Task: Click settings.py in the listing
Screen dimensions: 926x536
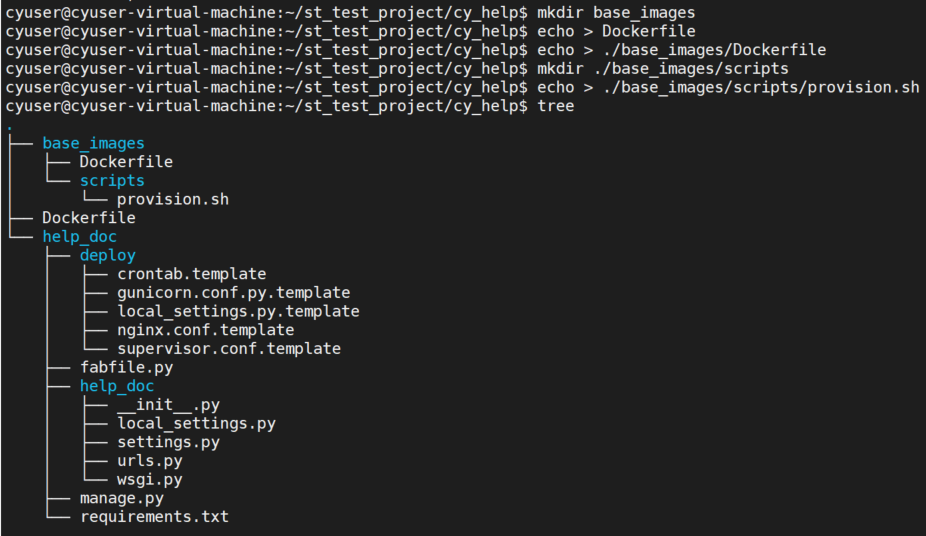Action: [168, 442]
